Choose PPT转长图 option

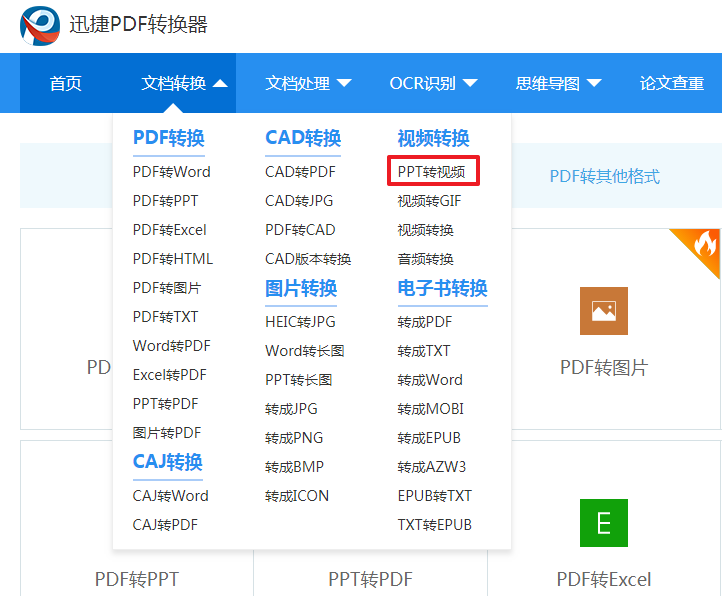tap(298, 380)
